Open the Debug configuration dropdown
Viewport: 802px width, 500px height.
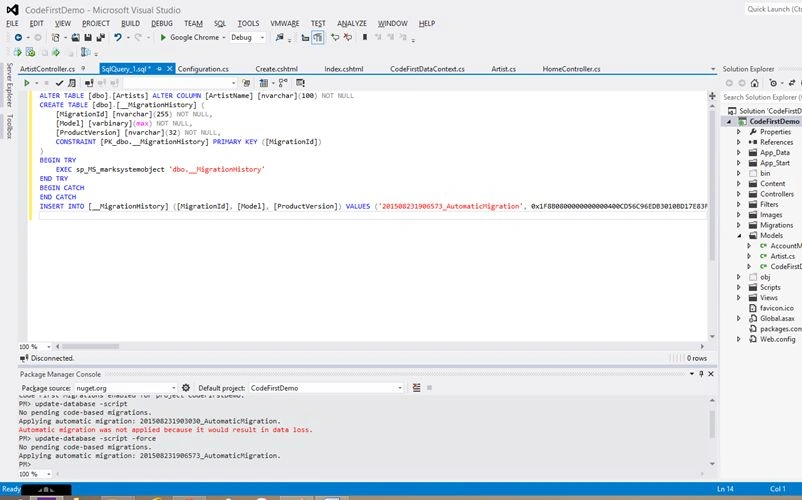(248, 37)
